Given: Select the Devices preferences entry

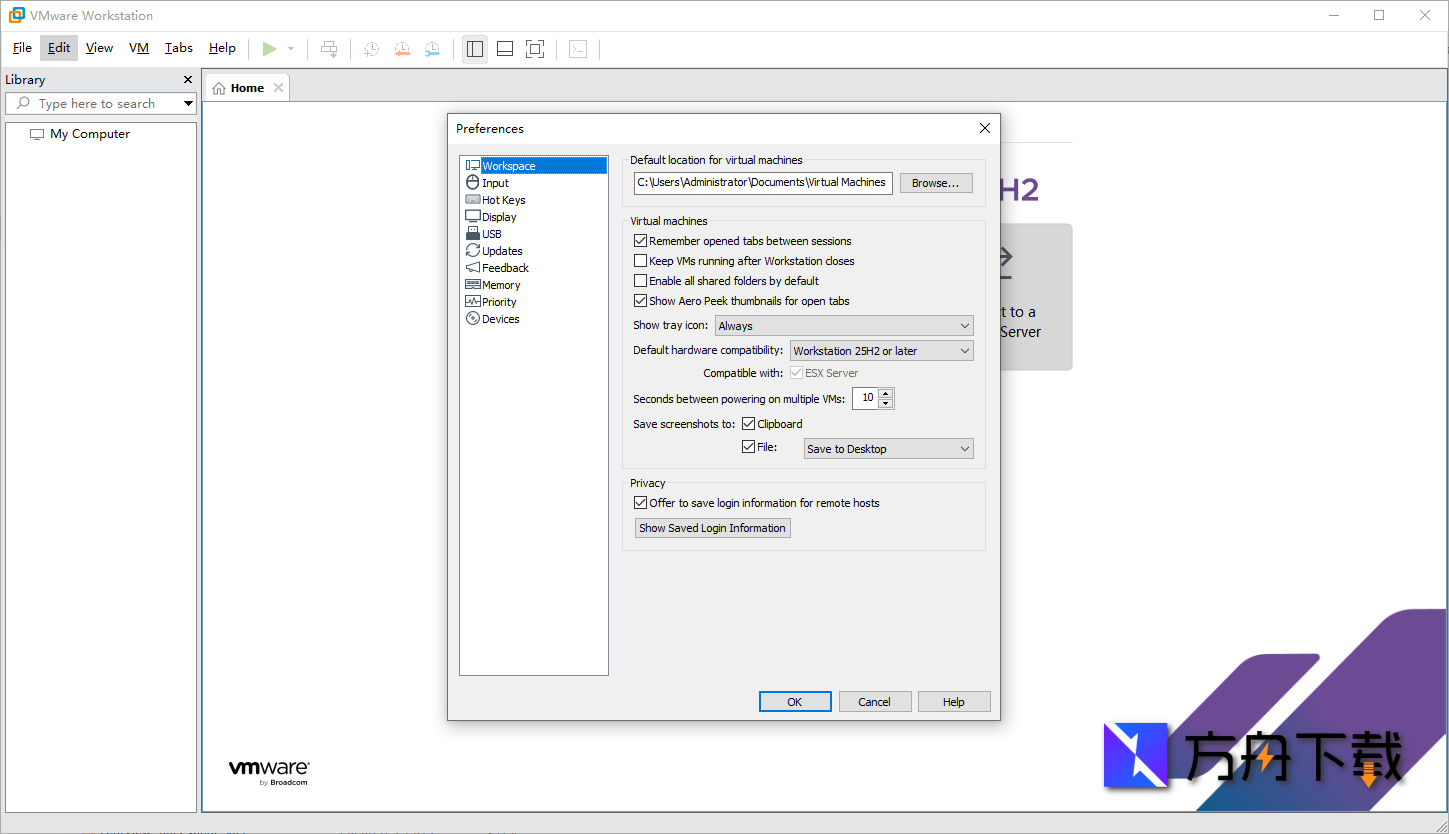Looking at the screenshot, I should pyautogui.click(x=498, y=318).
